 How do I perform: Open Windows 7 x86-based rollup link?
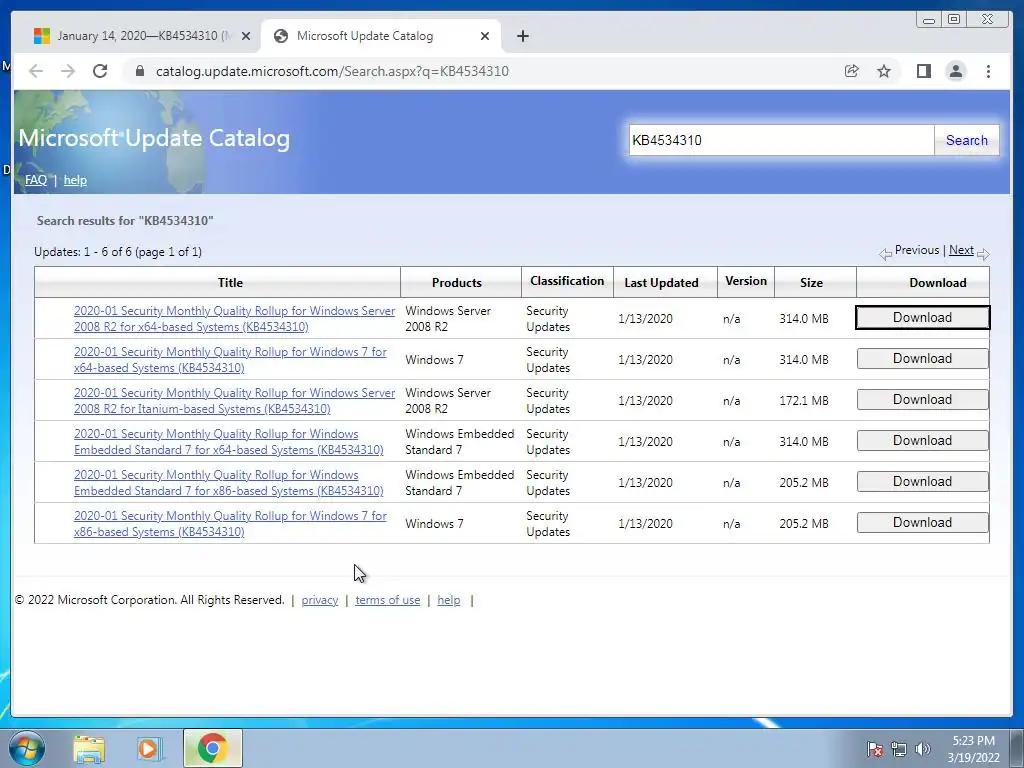point(230,524)
